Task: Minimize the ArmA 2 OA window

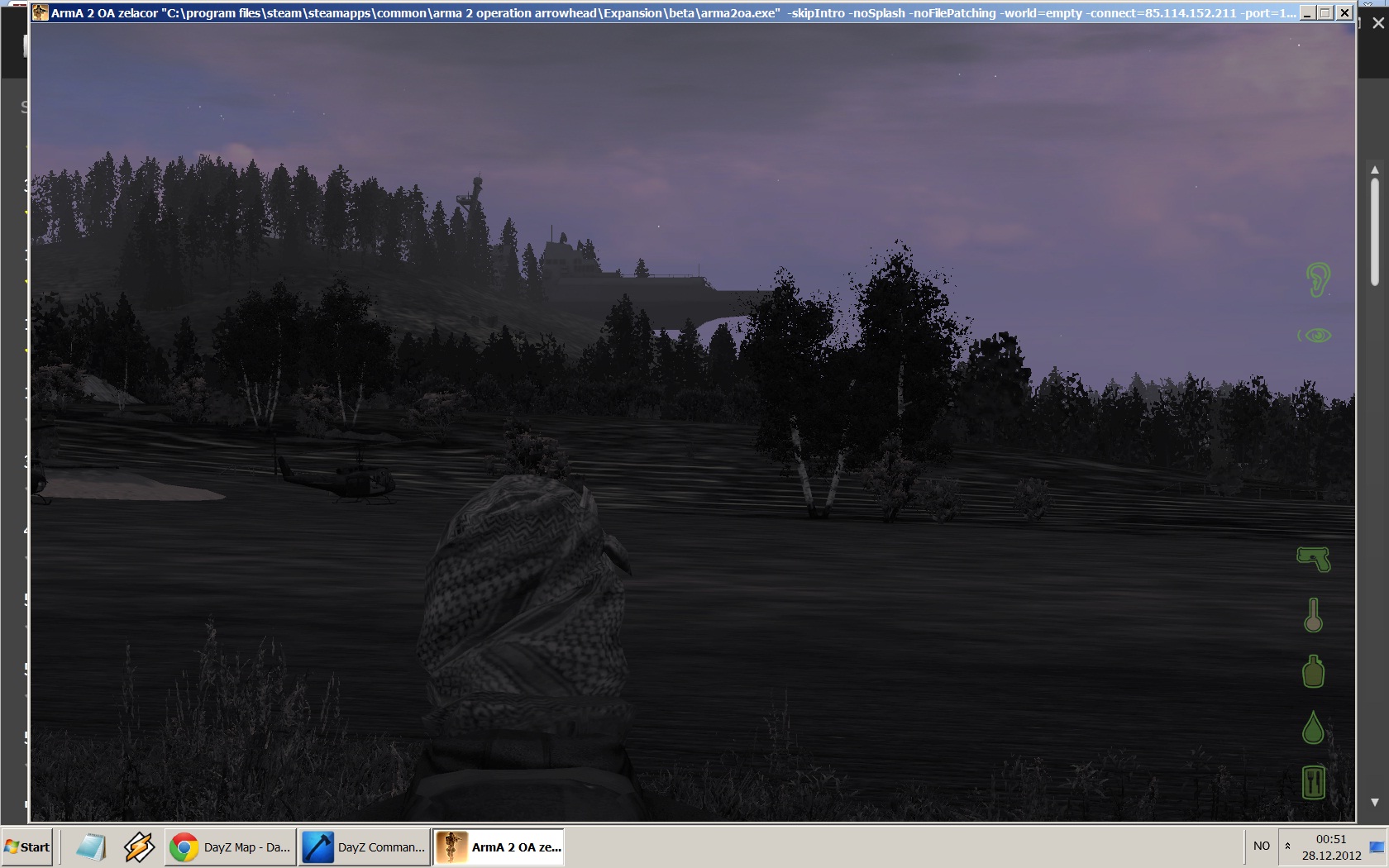Action: (x=1307, y=12)
